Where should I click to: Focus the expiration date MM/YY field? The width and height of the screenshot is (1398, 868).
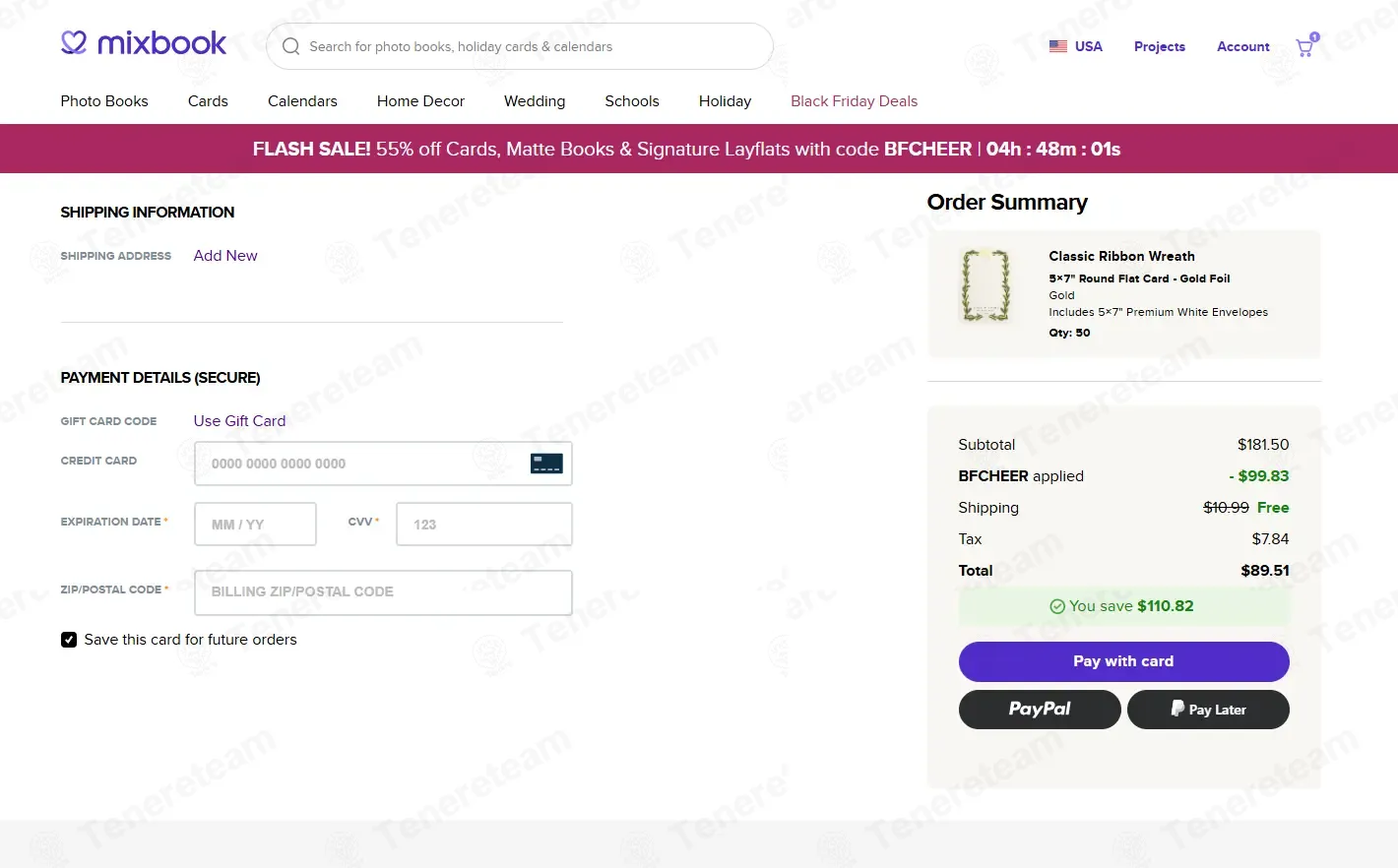[255, 525]
